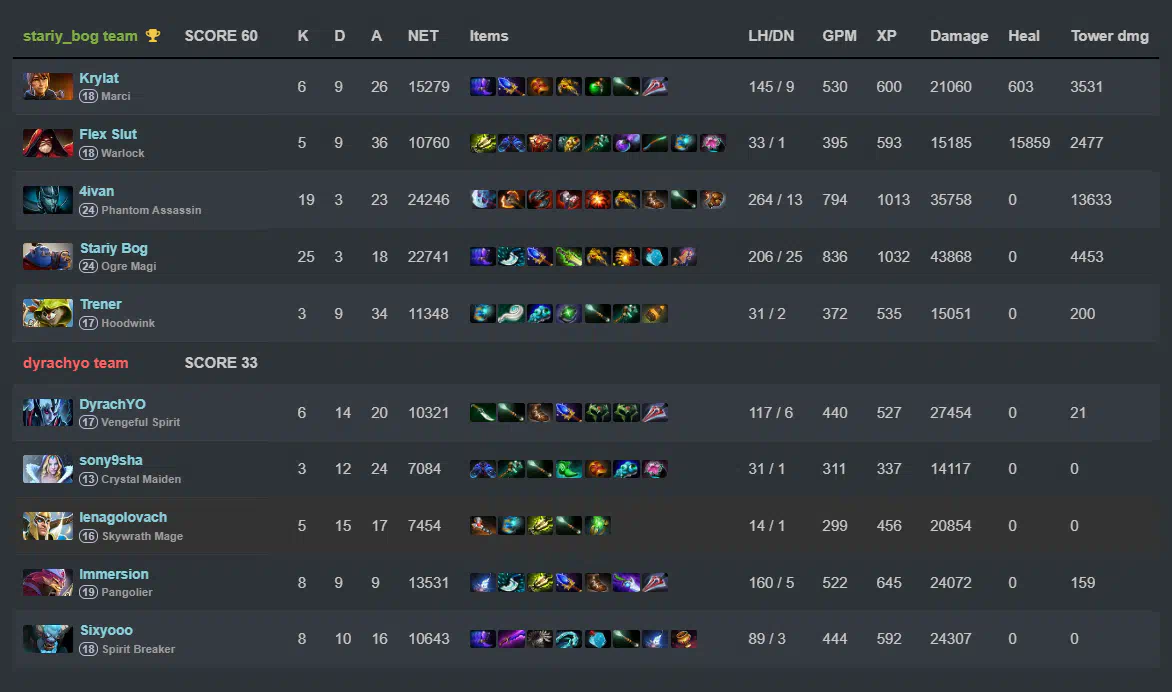Click the Spirit Breaker hero portrait
1172x692 pixels.
(x=48, y=639)
